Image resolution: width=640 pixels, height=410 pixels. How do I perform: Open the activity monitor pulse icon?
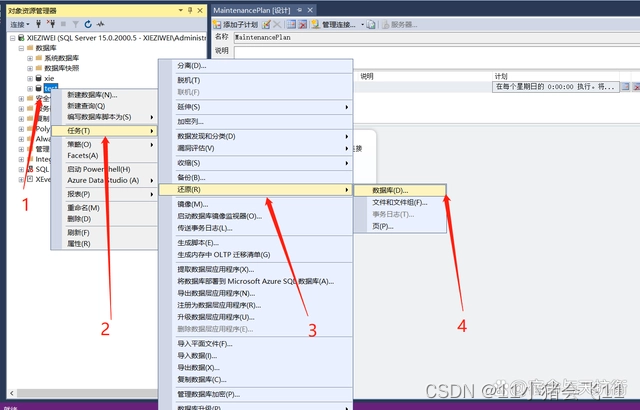coord(100,24)
